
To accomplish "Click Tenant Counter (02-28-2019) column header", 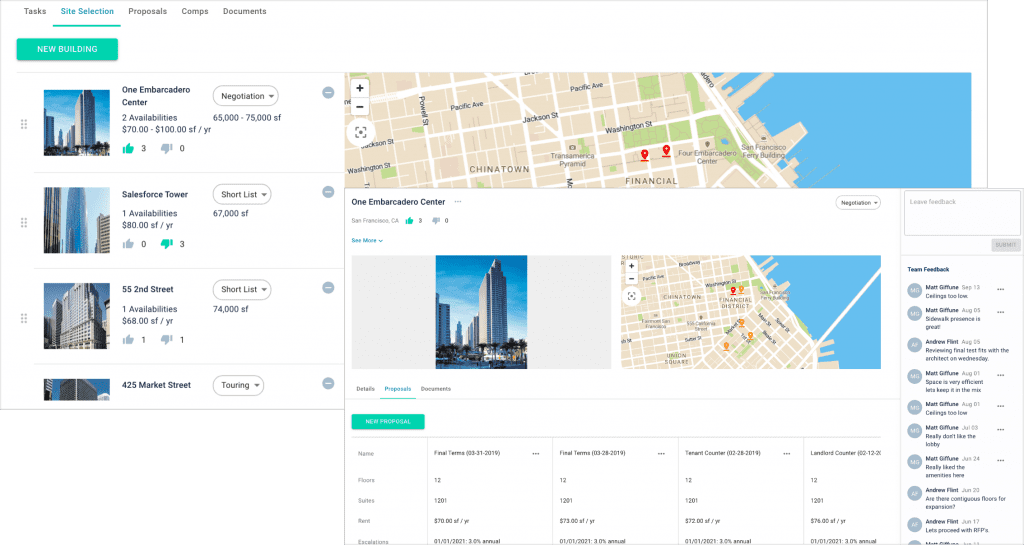I will point(722,453).
